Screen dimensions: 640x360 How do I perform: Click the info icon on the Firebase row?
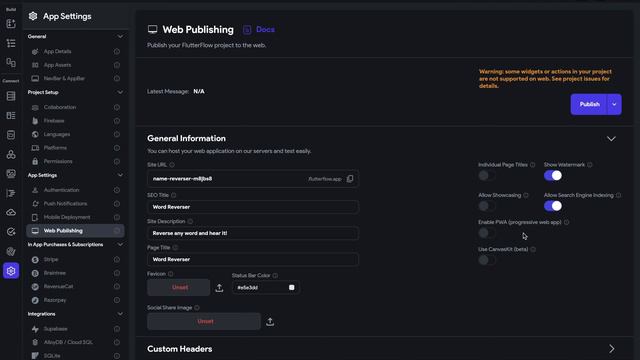pos(117,121)
